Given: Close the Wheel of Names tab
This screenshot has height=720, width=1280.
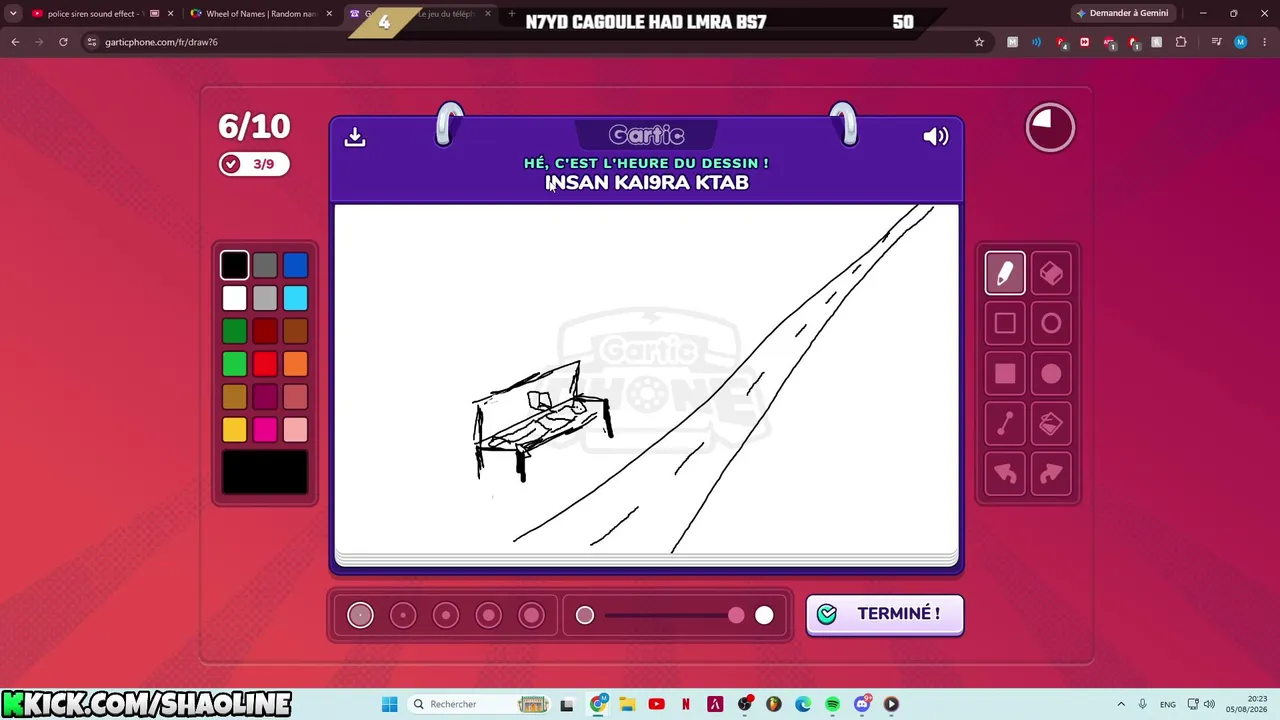Looking at the screenshot, I should click(x=329, y=14).
